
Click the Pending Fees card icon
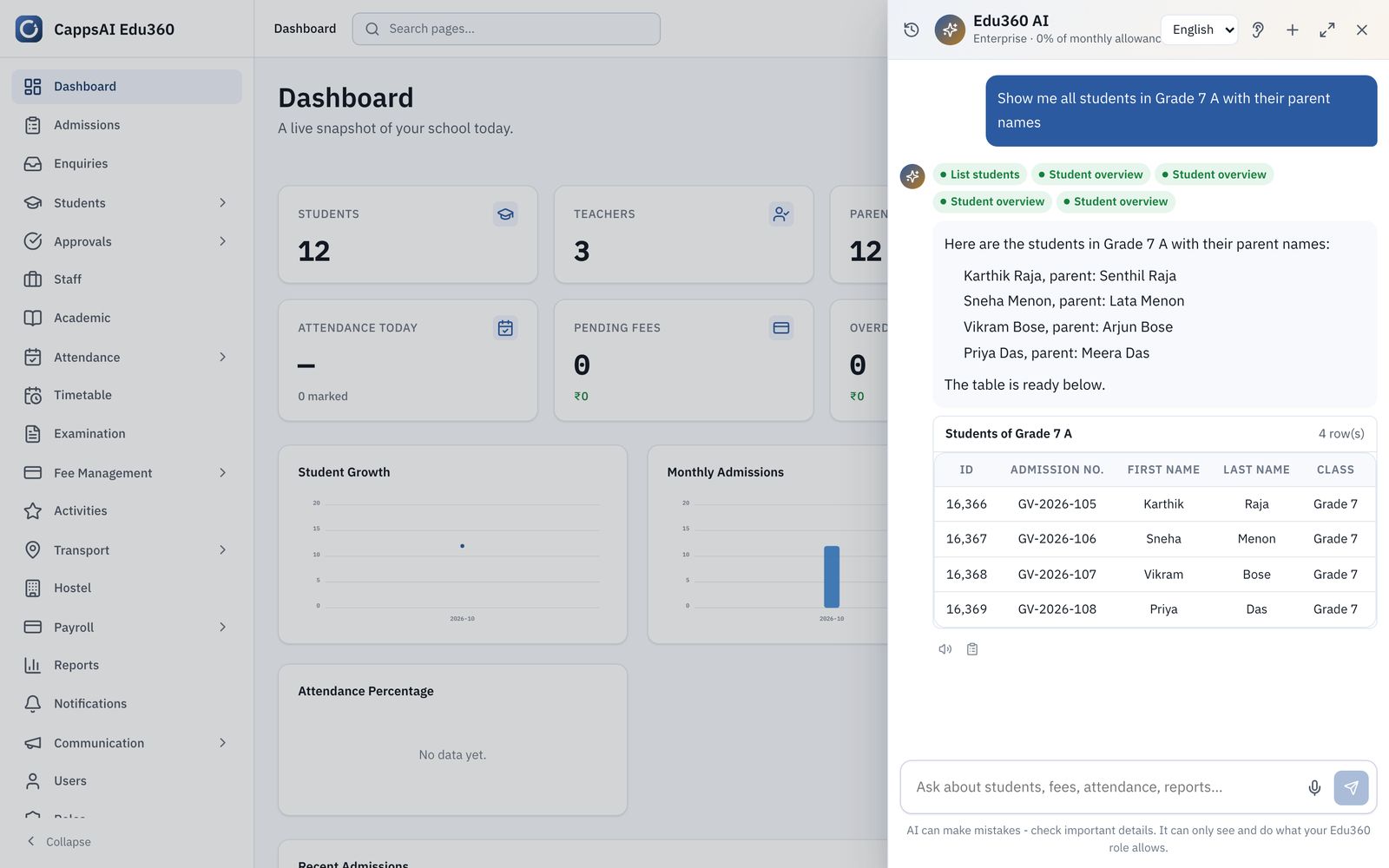[x=781, y=328]
